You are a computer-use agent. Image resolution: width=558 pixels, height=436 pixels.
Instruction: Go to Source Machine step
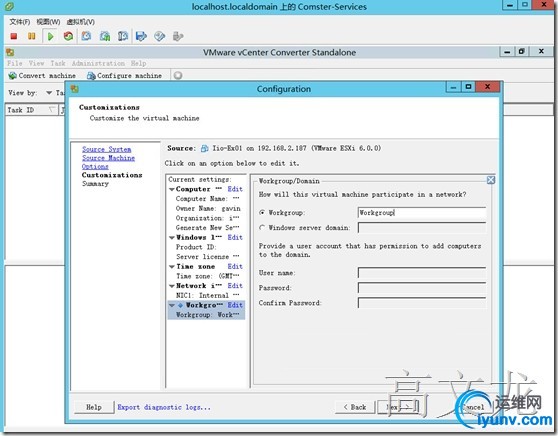pyautogui.click(x=109, y=158)
